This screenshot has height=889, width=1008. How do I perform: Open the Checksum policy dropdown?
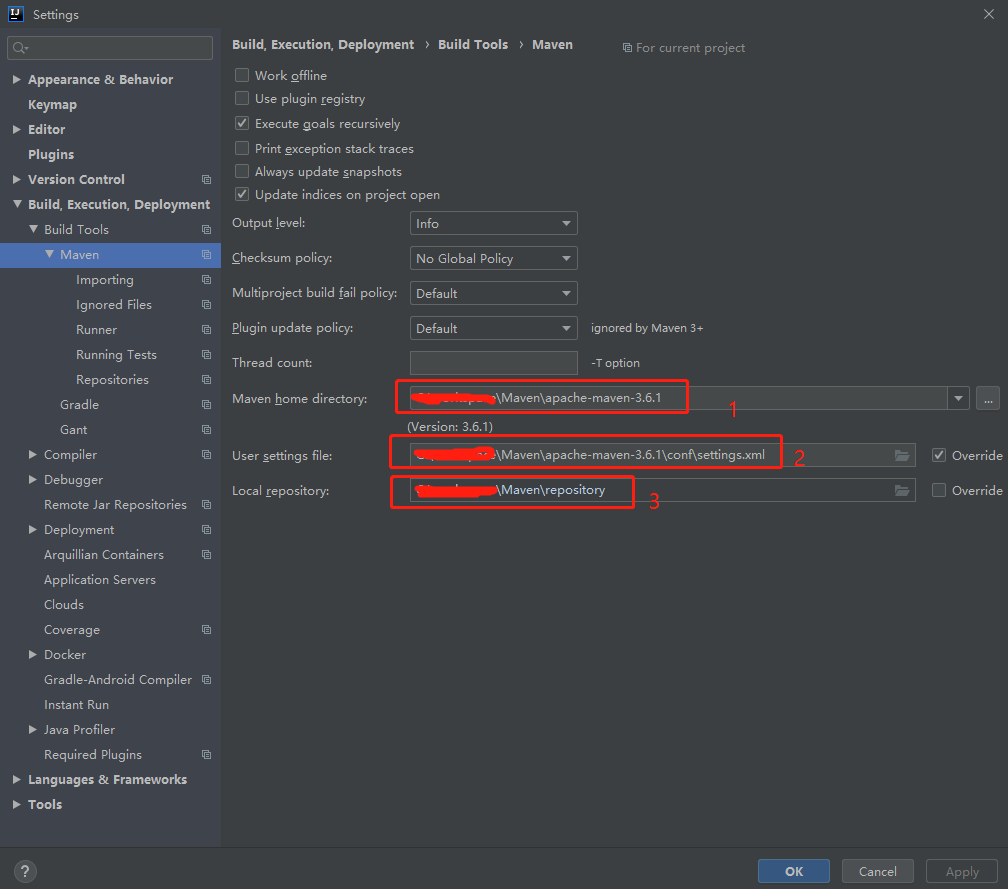pos(493,258)
